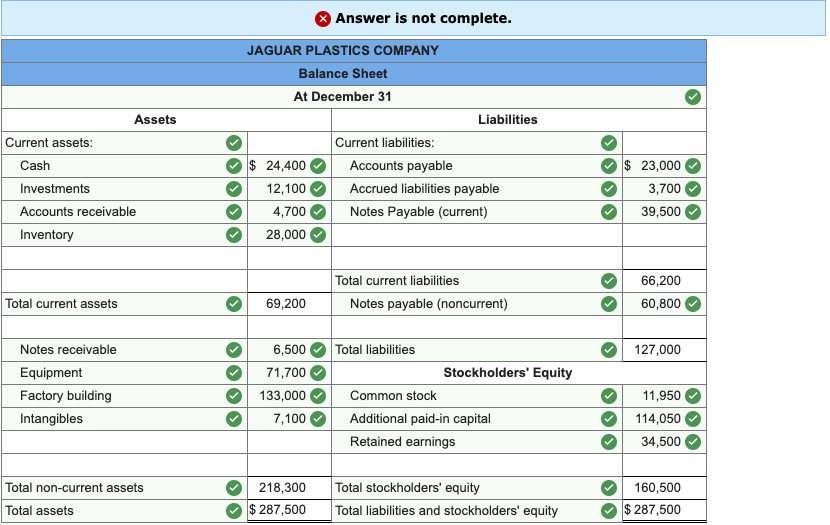Click the Total non-current assets amount 218,300

(282, 487)
